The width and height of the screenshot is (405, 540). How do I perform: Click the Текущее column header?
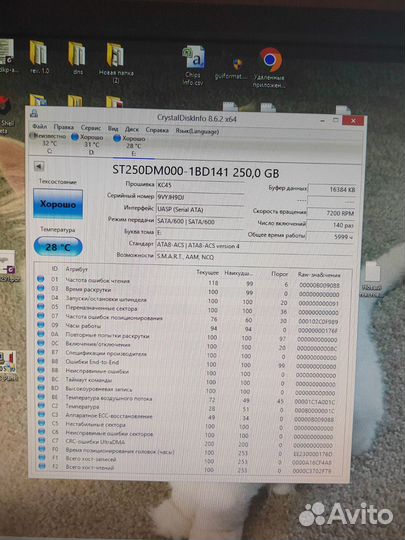tap(207, 272)
